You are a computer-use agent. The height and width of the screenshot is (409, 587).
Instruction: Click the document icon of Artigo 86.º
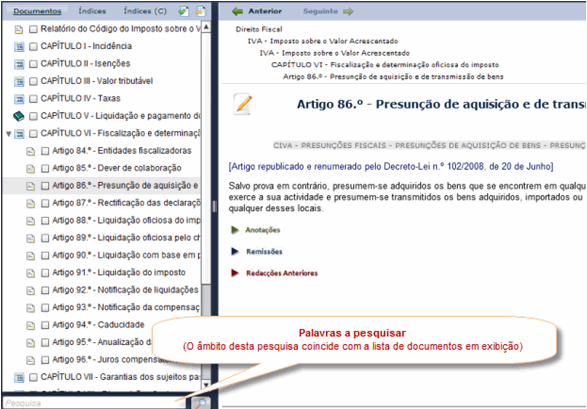[x=30, y=186]
